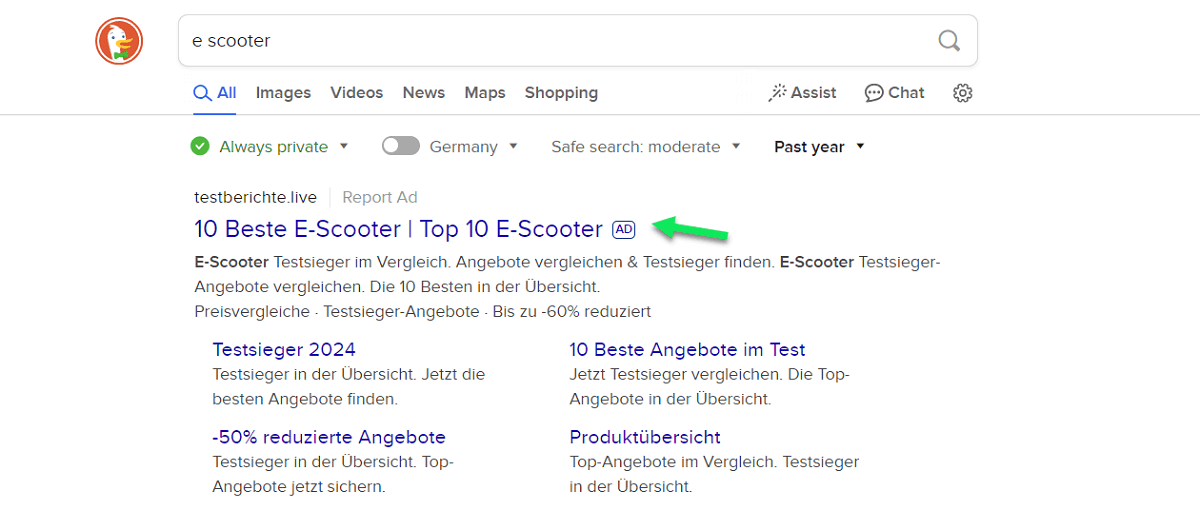
Task: Open the Maps tab
Action: click(485, 93)
